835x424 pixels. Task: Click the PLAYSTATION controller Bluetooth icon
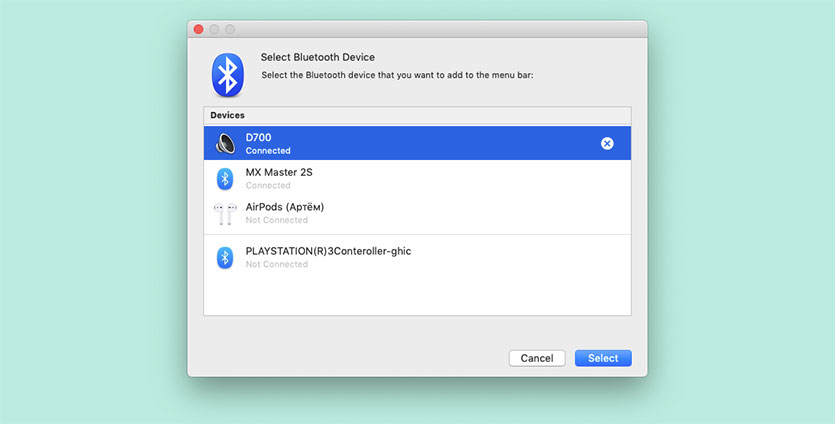click(225, 258)
